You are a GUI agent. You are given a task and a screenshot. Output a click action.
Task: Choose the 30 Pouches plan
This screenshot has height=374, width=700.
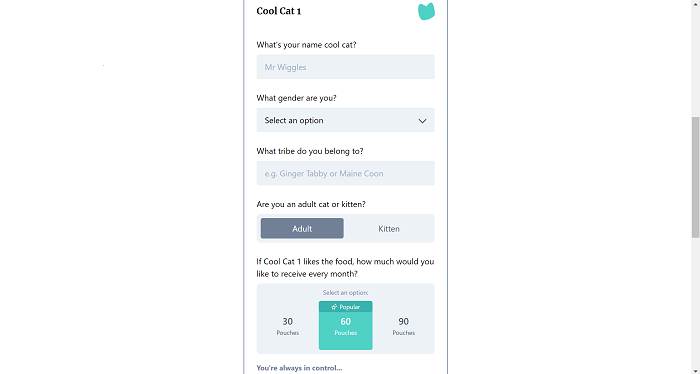point(288,326)
